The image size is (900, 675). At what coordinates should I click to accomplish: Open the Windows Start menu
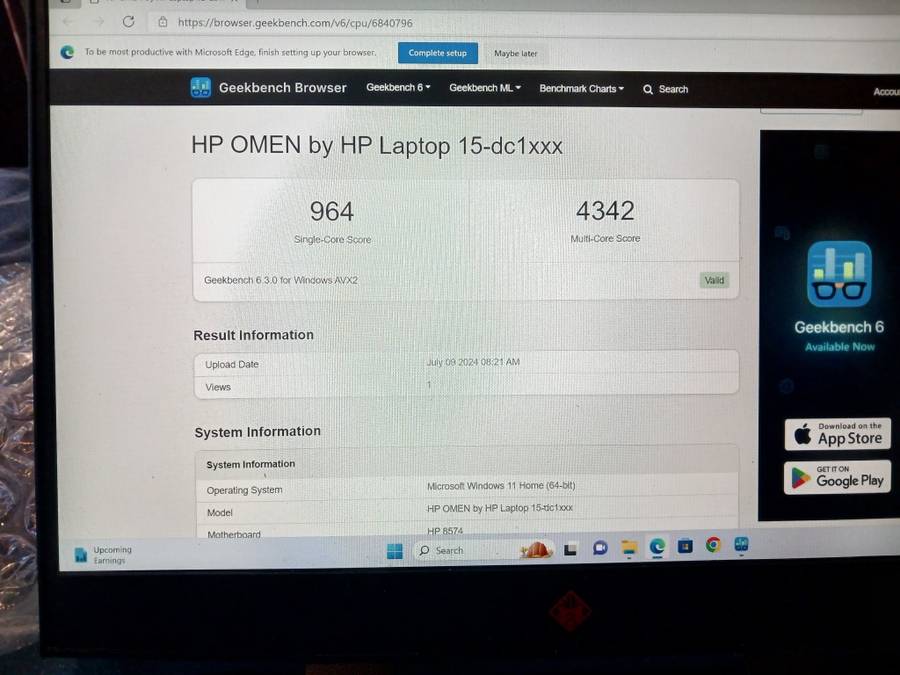(395, 550)
